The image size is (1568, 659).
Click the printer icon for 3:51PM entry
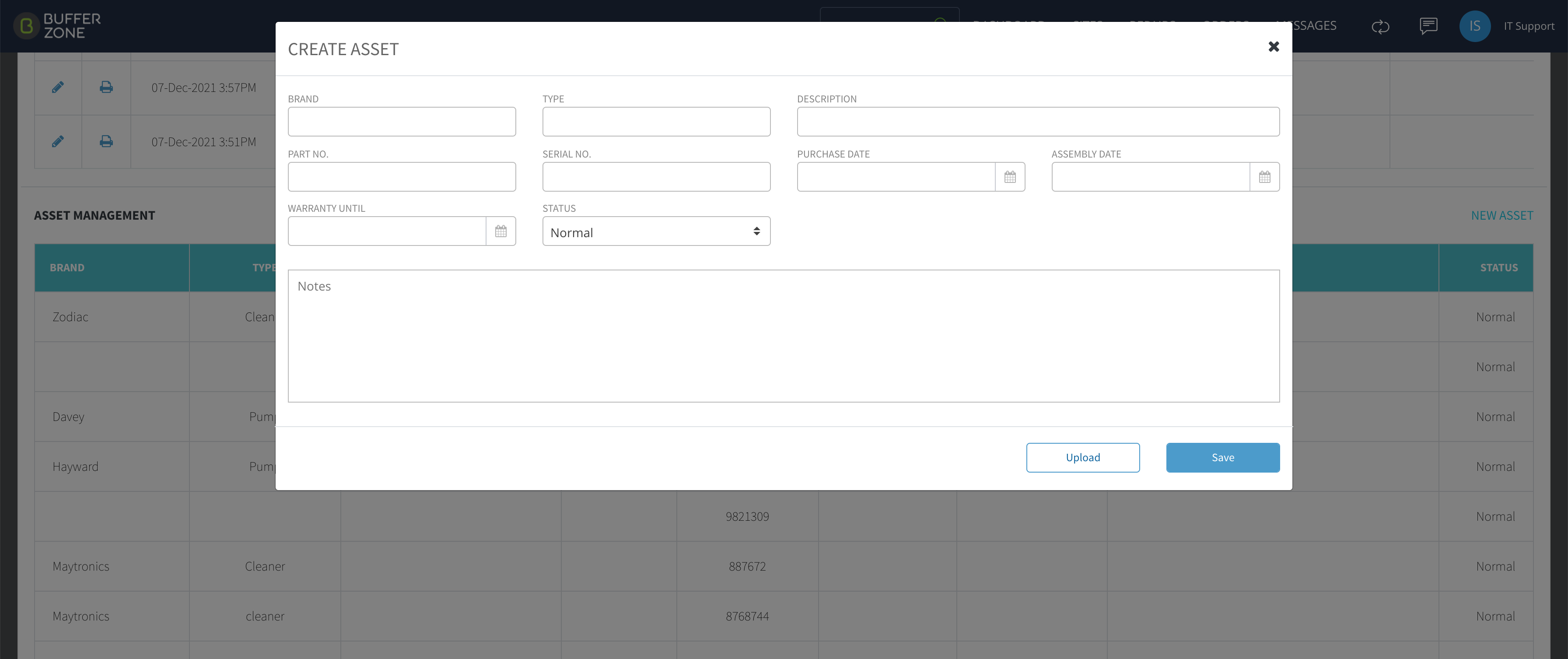[106, 141]
